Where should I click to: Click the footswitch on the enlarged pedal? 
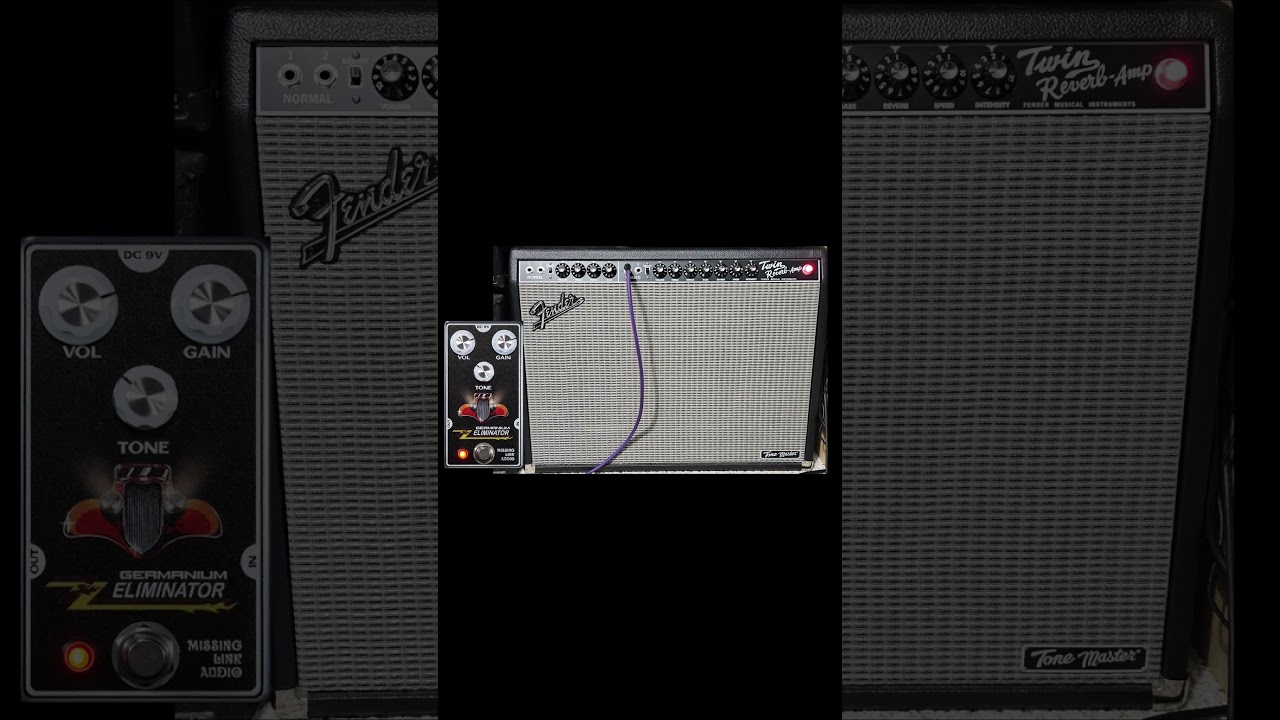pyautogui.click(x=145, y=654)
